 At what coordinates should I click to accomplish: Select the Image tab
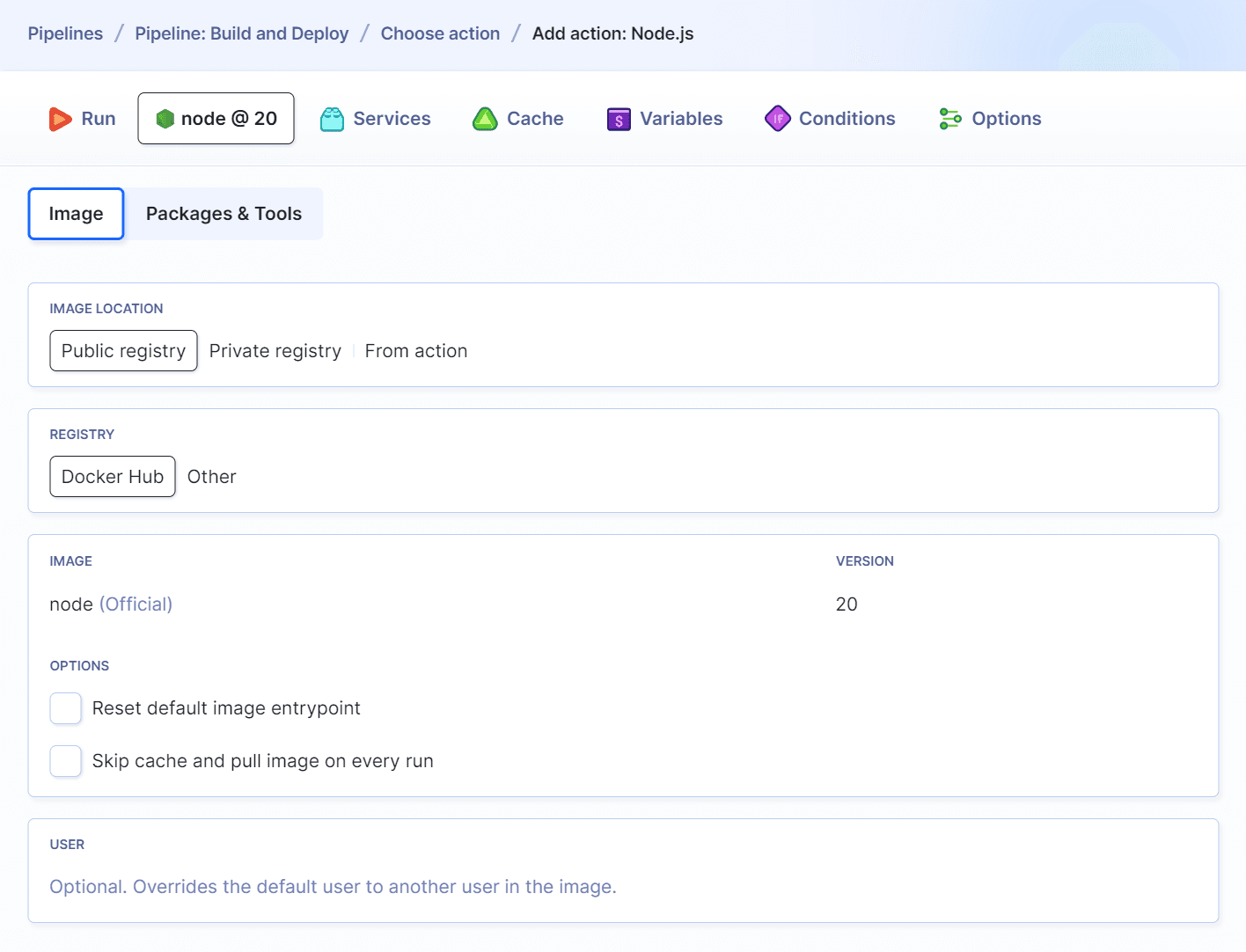coord(76,214)
